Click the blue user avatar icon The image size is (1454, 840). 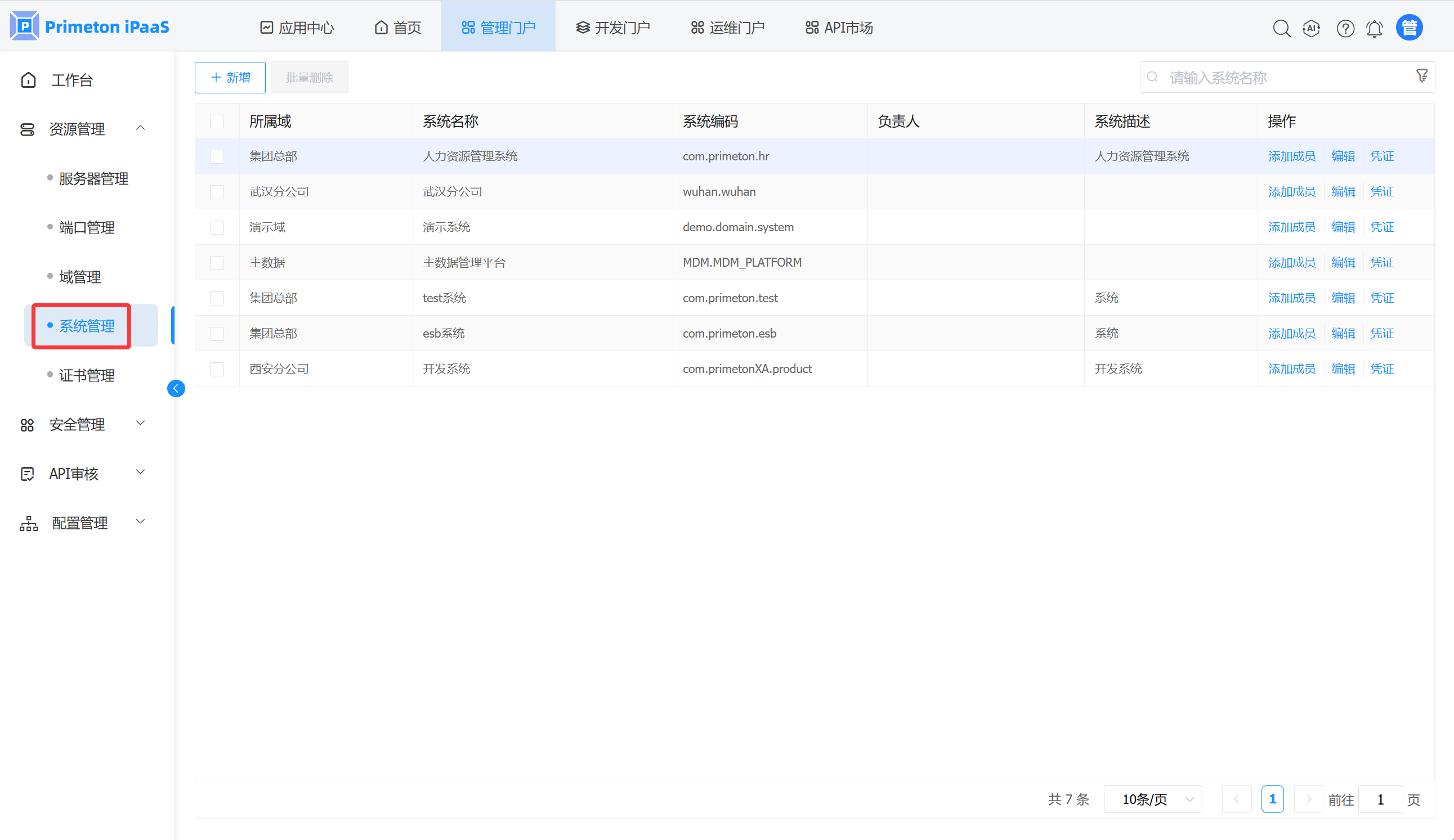click(1409, 27)
